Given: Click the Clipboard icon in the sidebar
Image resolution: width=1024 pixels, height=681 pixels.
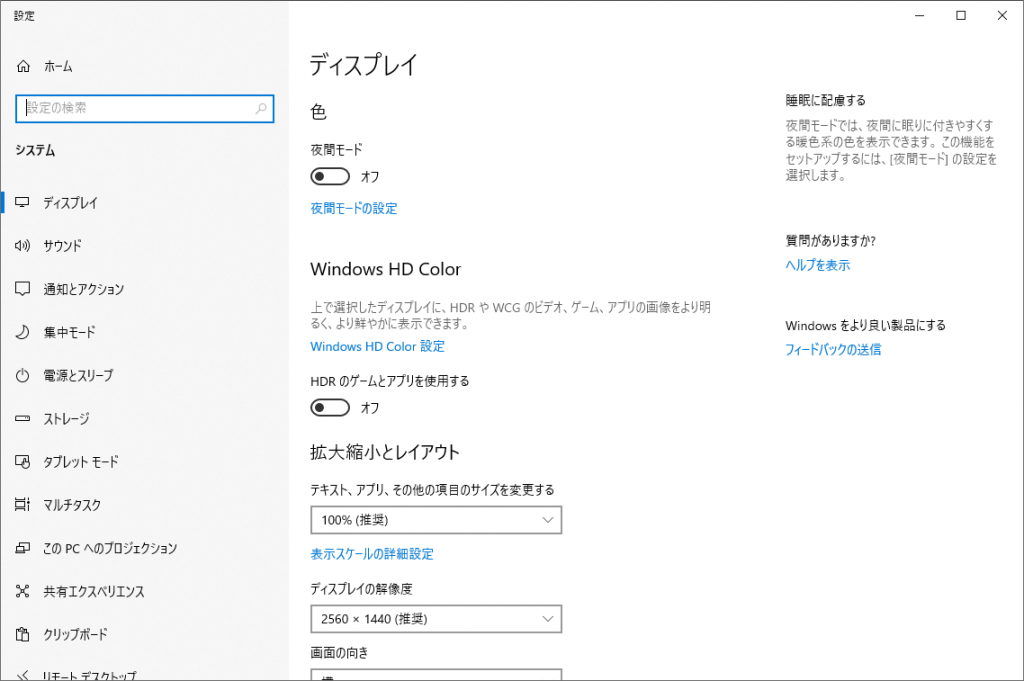Looking at the screenshot, I should [23, 635].
